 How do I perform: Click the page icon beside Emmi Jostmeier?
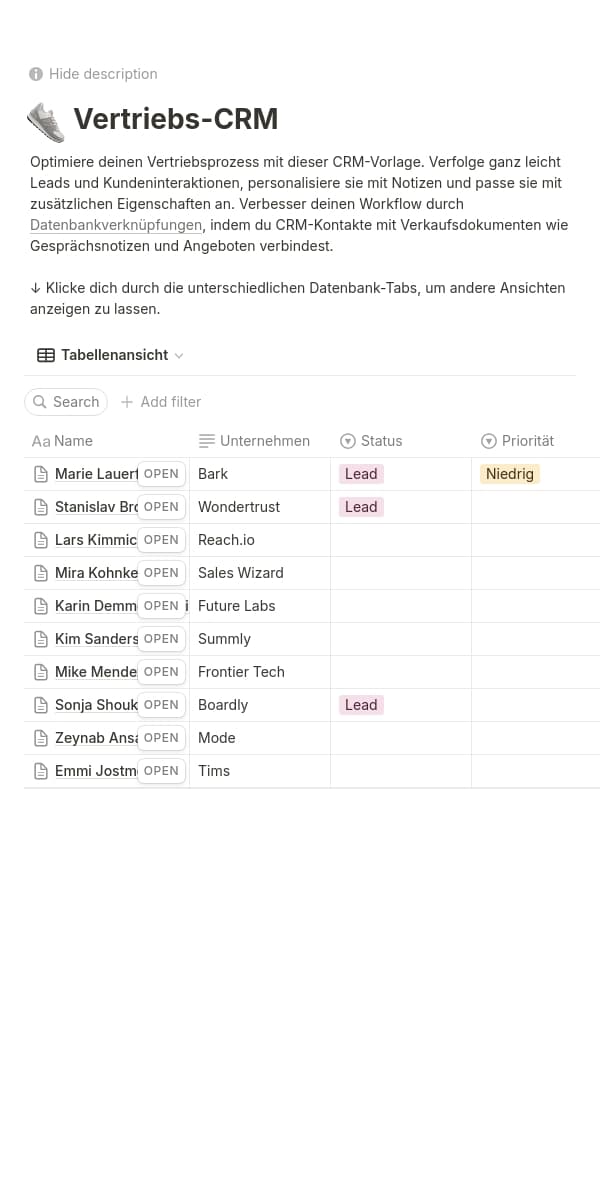click(x=40, y=770)
